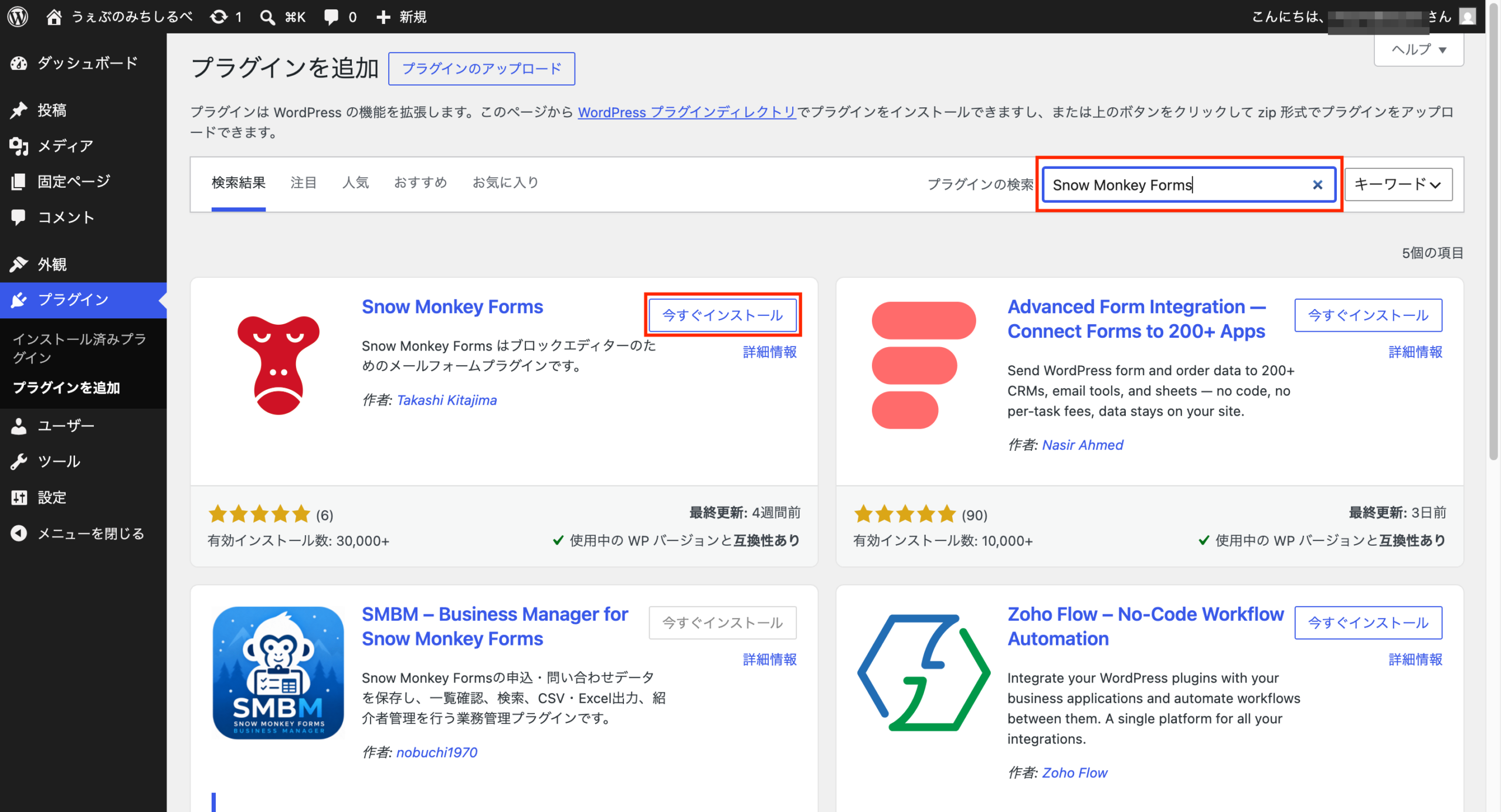1501x812 pixels.
Task: Switch to おすすめ tab
Action: click(420, 183)
